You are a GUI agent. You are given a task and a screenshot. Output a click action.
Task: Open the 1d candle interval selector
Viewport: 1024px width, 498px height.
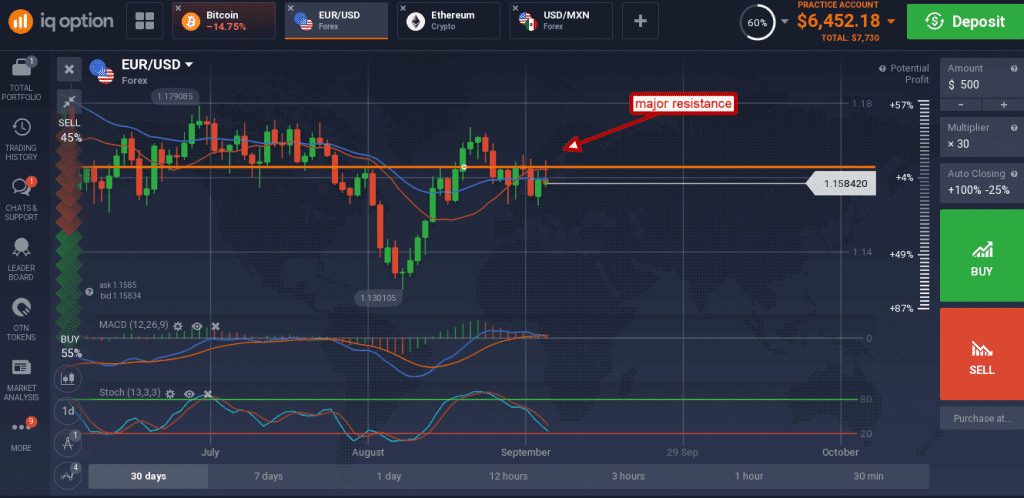tap(68, 412)
